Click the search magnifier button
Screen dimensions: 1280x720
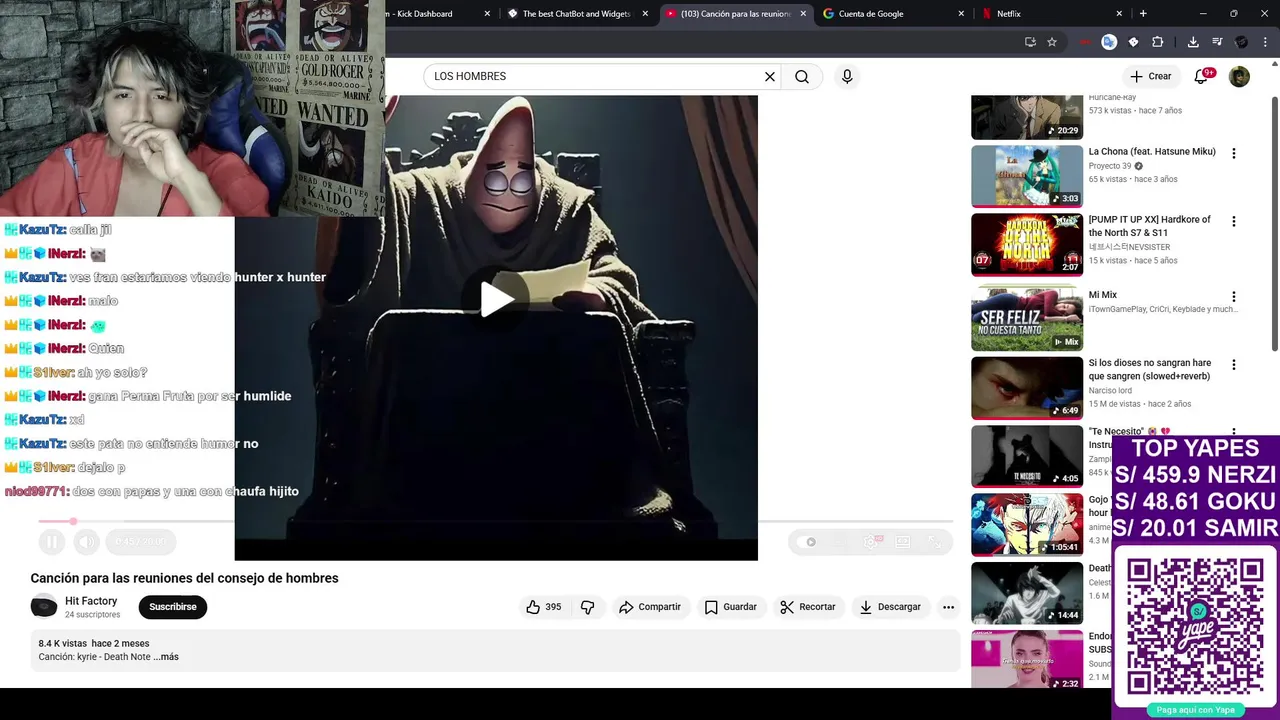pyautogui.click(x=802, y=77)
